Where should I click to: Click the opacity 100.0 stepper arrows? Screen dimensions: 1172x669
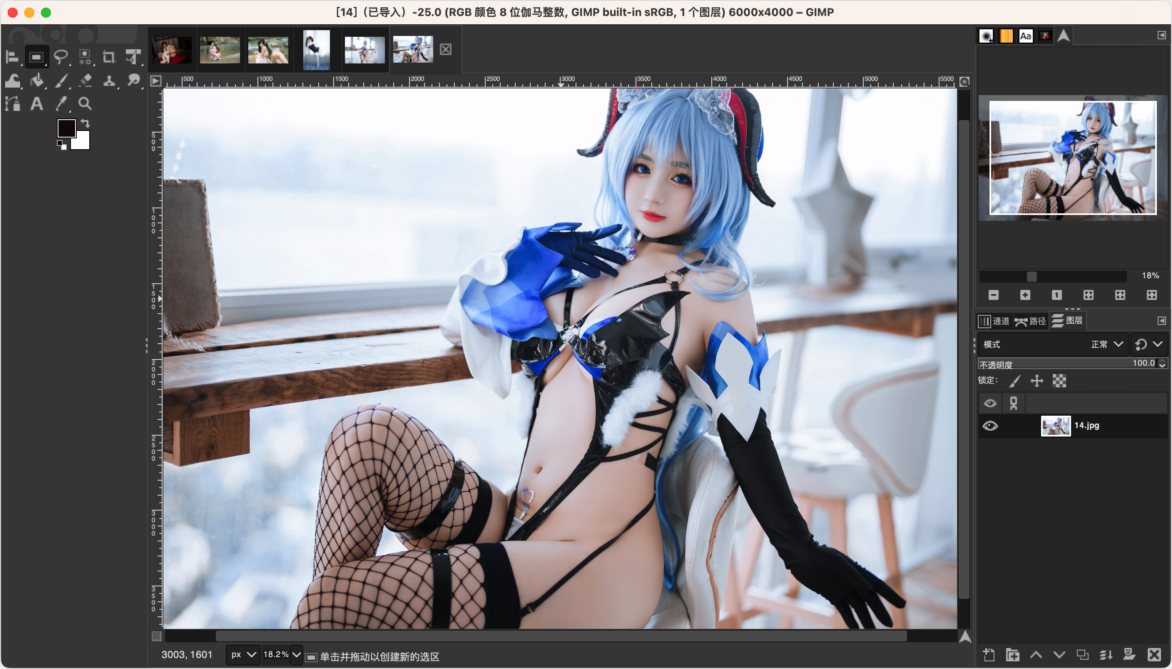click(x=1162, y=363)
